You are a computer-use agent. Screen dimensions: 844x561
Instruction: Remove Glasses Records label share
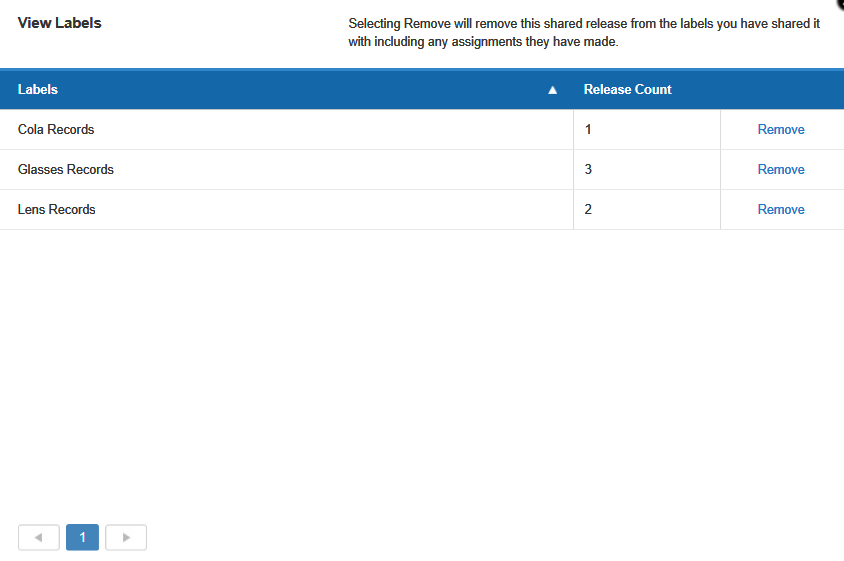[780, 170]
